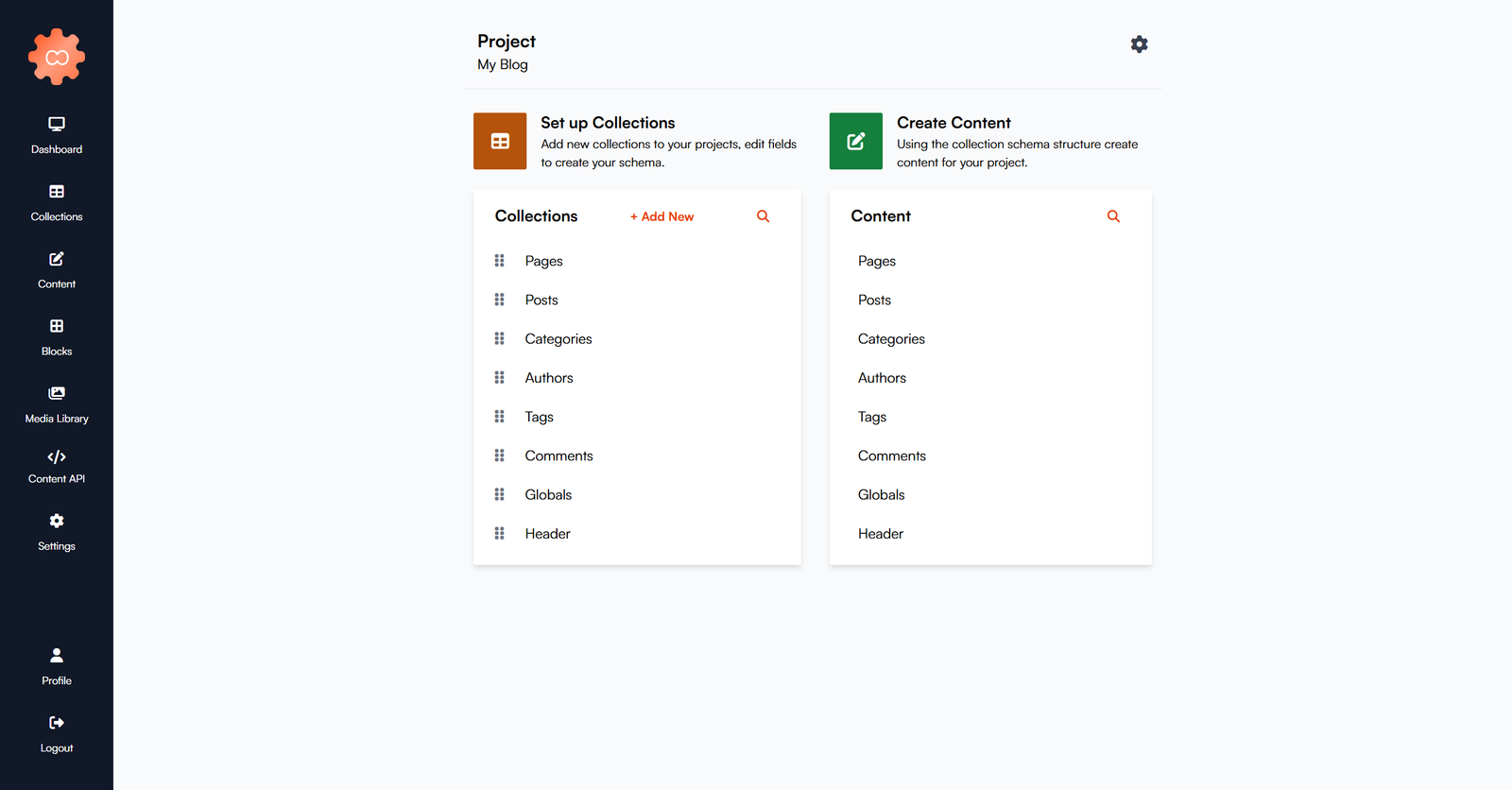
Task: Open project settings gear next to Project header
Action: point(1139,44)
